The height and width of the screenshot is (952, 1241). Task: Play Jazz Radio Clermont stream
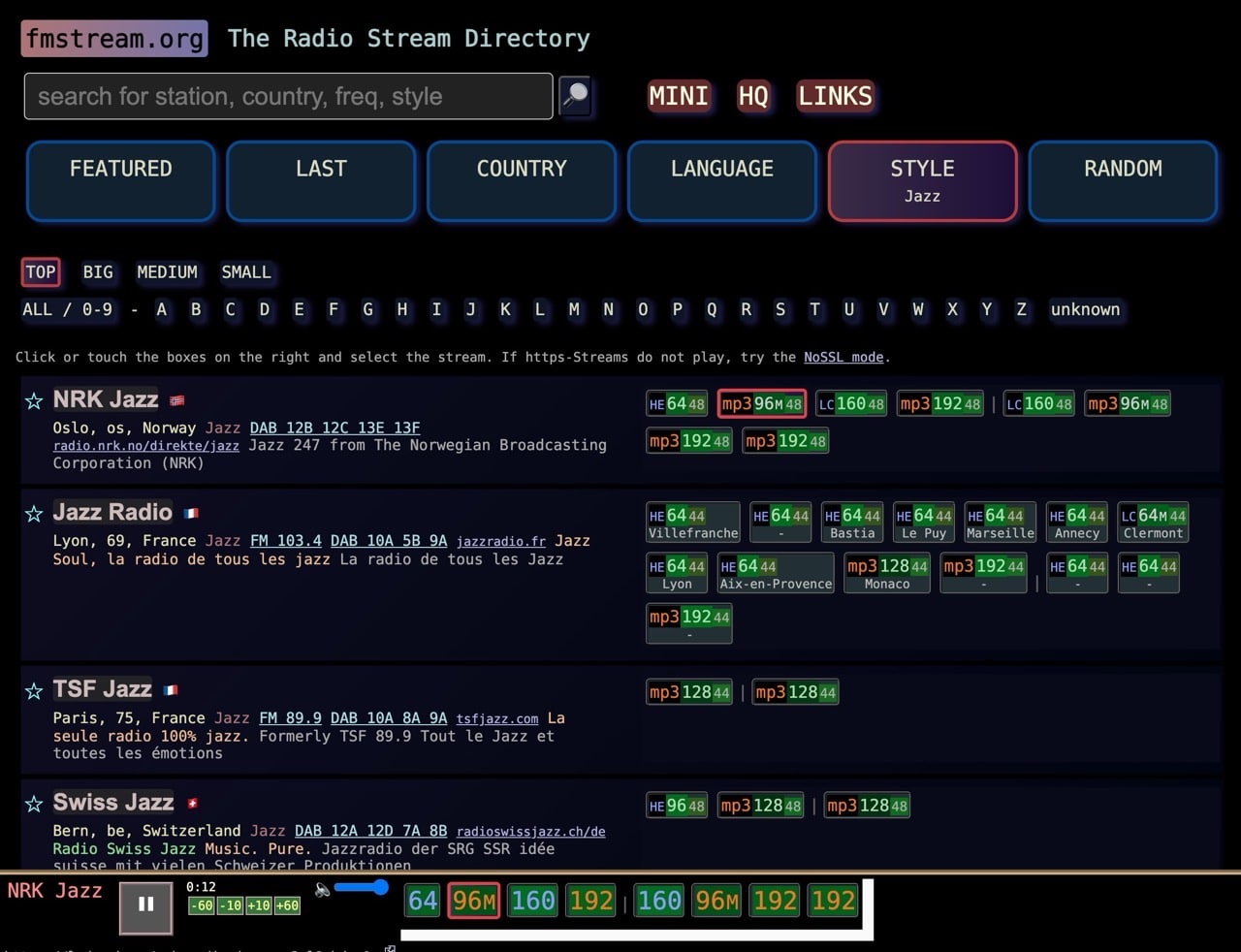[1154, 523]
